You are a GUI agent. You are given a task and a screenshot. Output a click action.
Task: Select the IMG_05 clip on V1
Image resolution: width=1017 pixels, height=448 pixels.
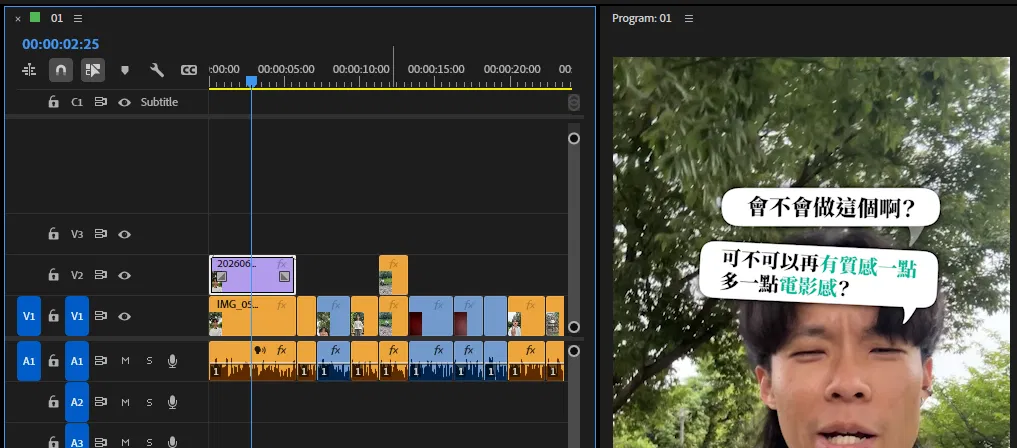point(252,316)
